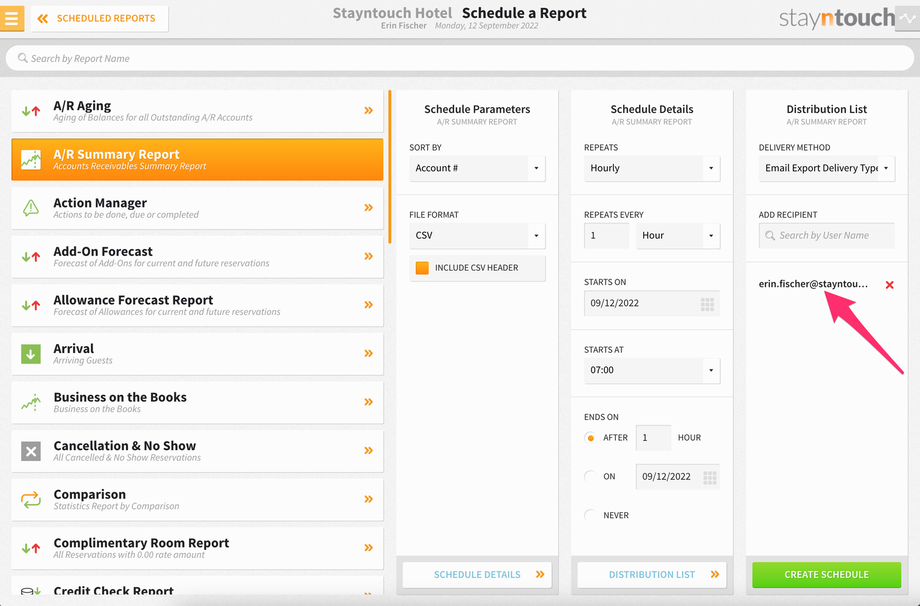Viewport: 920px width, 606px height.
Task: Open the Repeats Every Hour unit dropdown
Action: [678, 235]
